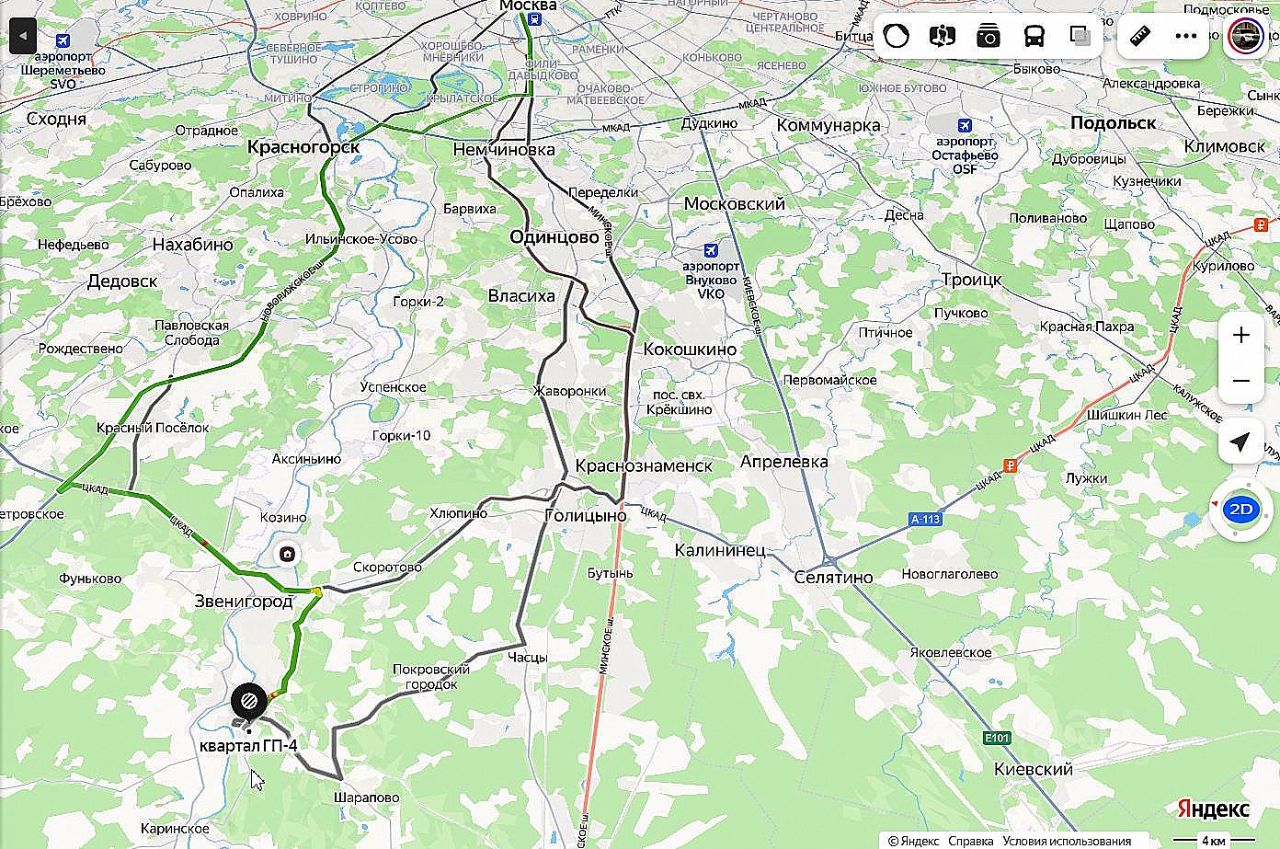1280x849 pixels.
Task: Expand the collapsed side panel arrow
Action: (22, 37)
